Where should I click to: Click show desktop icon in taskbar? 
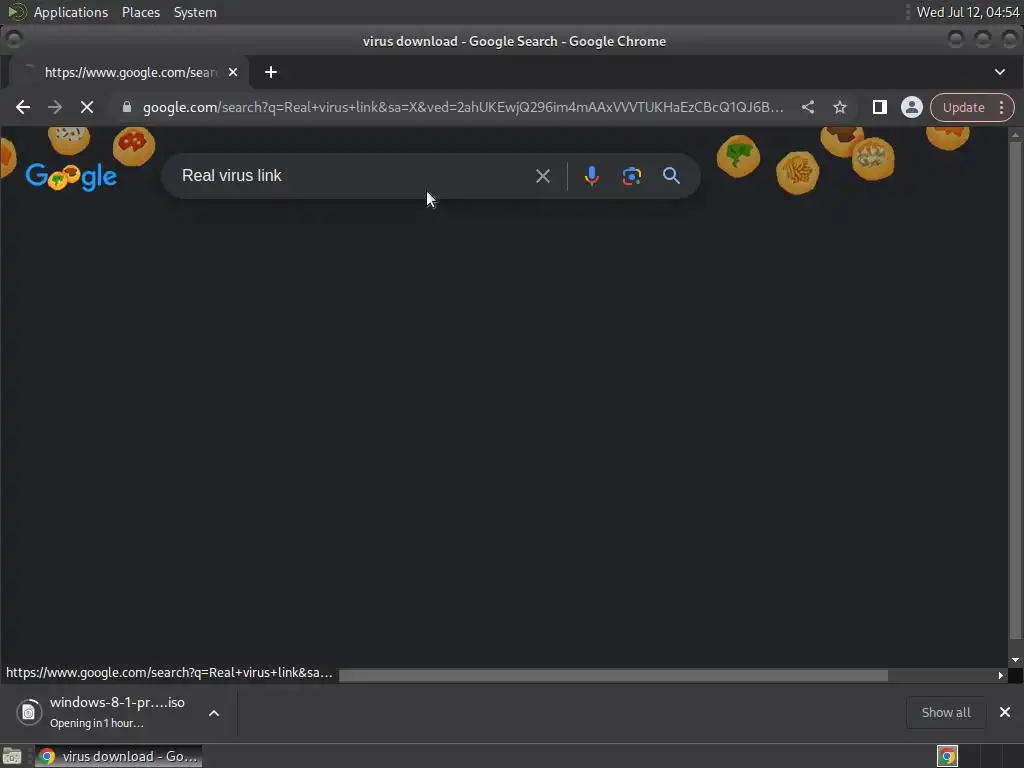(x=12, y=756)
